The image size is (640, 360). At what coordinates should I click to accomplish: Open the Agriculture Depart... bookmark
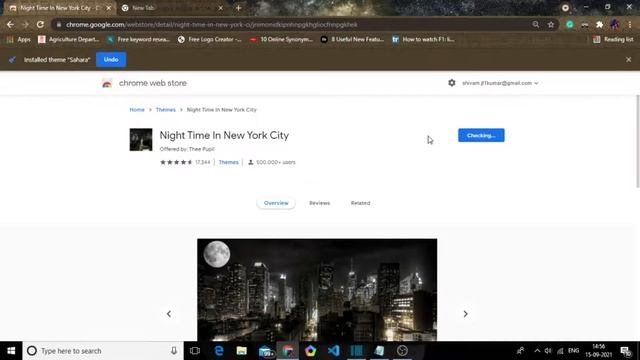pyautogui.click(x=69, y=40)
